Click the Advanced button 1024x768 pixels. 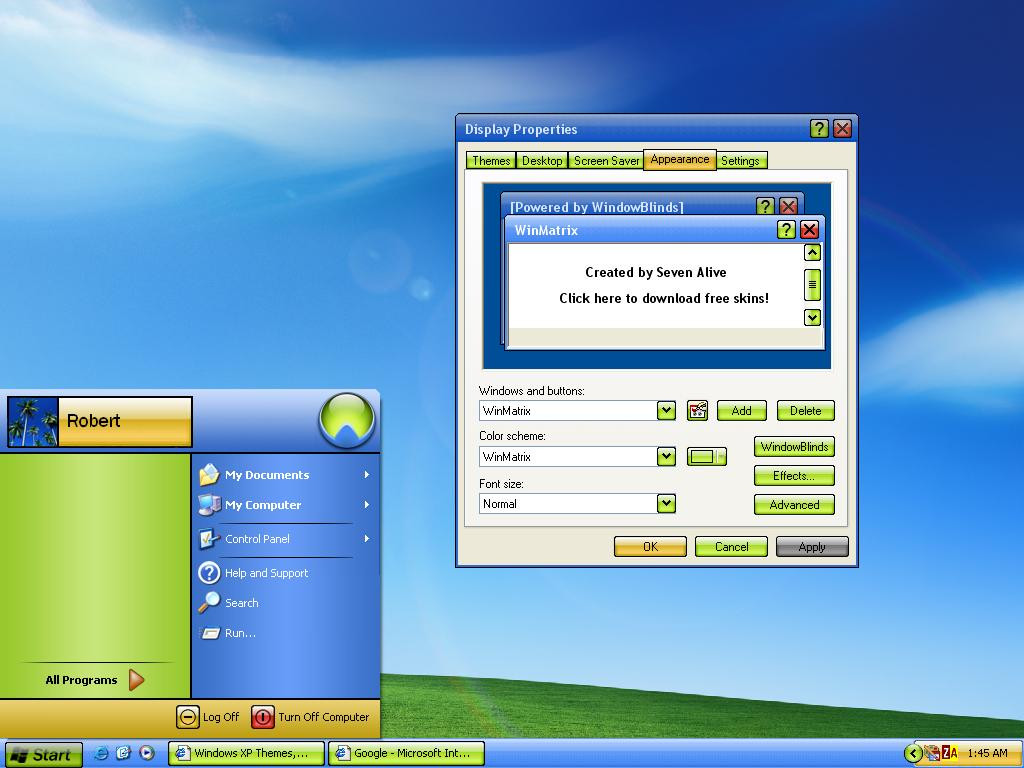[794, 505]
